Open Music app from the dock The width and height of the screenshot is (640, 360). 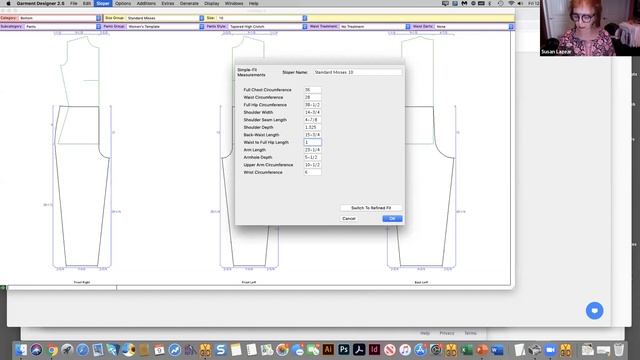click(x=405, y=350)
